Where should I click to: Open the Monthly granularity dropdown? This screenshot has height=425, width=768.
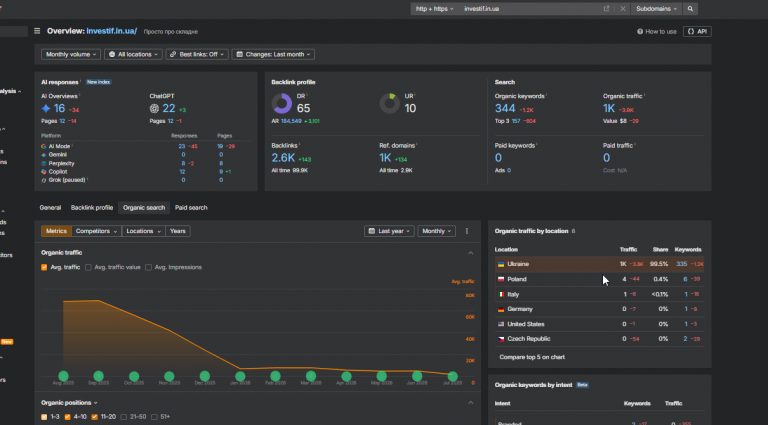pyautogui.click(x=436, y=231)
